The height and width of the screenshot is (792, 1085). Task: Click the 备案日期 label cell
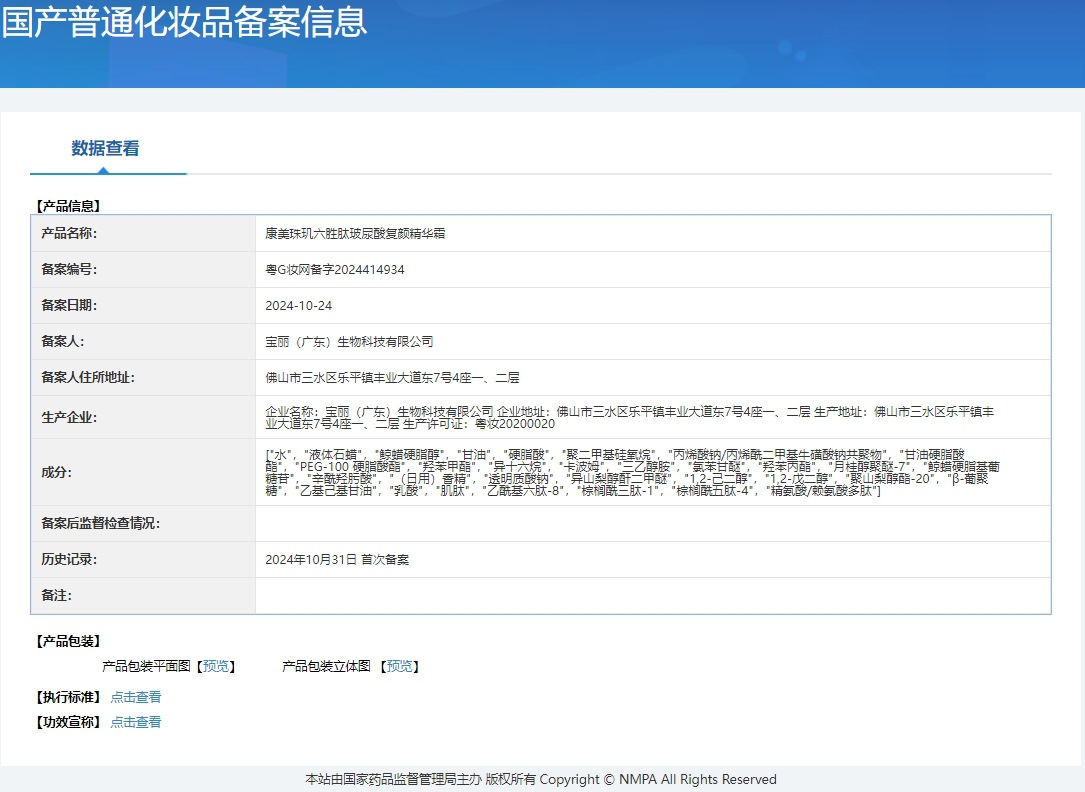(143, 306)
